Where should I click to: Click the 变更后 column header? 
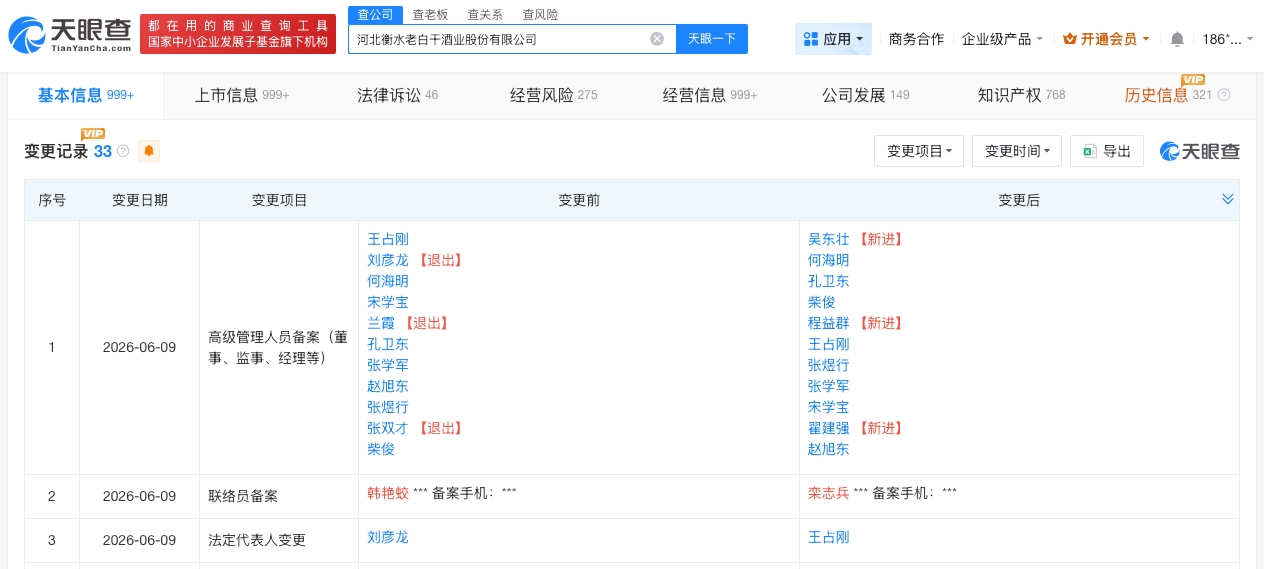pos(1019,200)
